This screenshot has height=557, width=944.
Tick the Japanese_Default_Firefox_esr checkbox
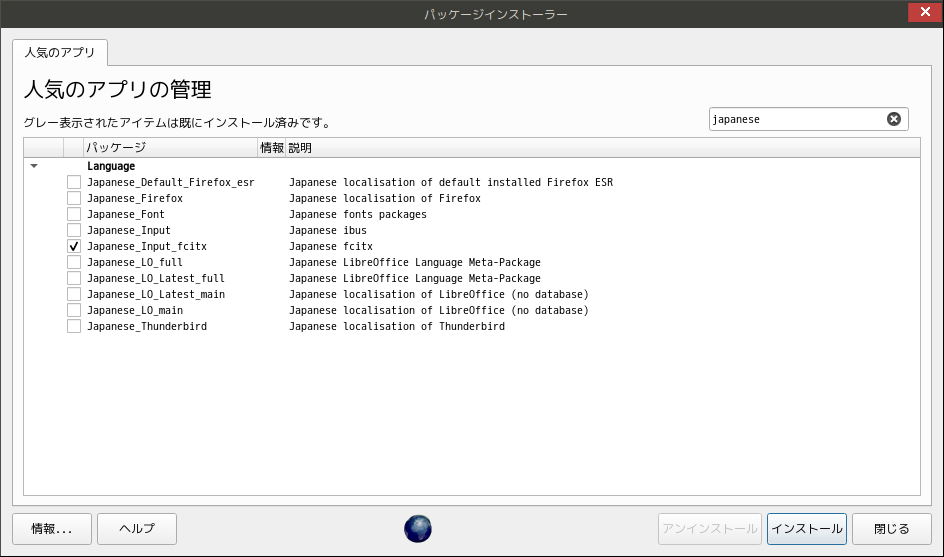pyautogui.click(x=73, y=182)
